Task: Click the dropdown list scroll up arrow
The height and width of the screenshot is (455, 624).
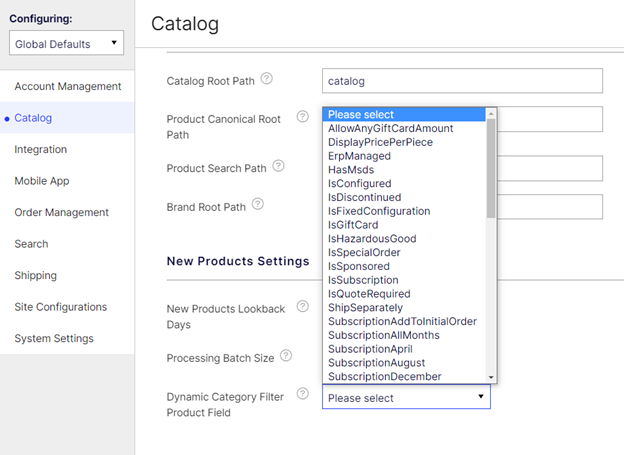Action: (x=491, y=114)
